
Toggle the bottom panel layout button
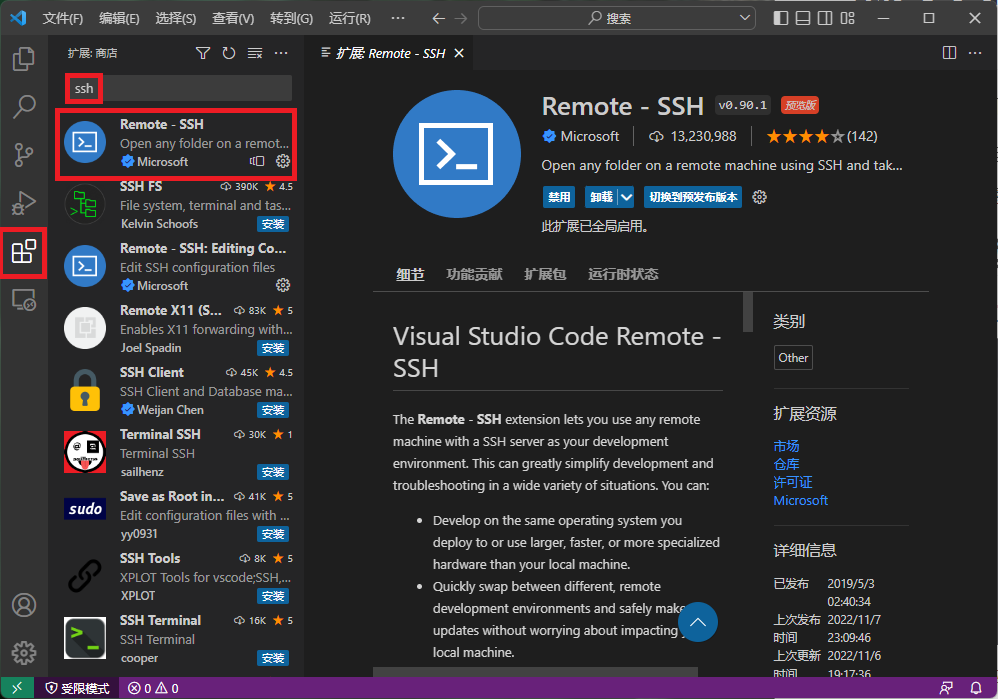(x=803, y=18)
